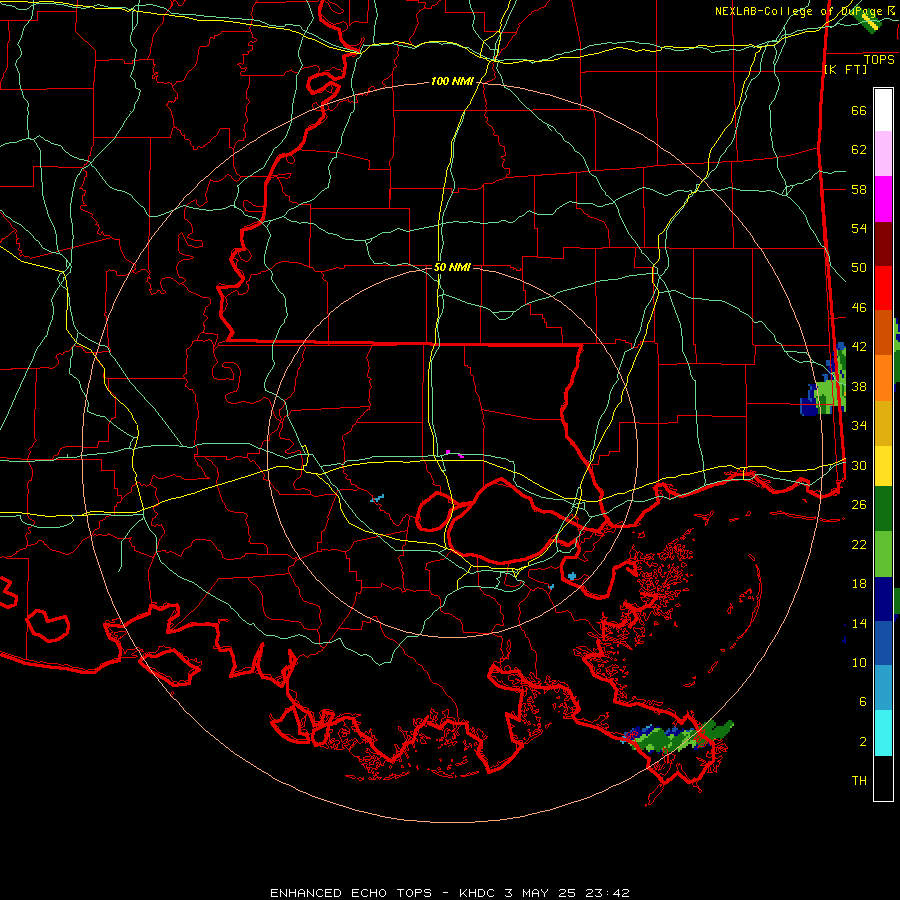Select the light pink legend swatch
The image size is (900, 900).
pyautogui.click(x=883, y=154)
